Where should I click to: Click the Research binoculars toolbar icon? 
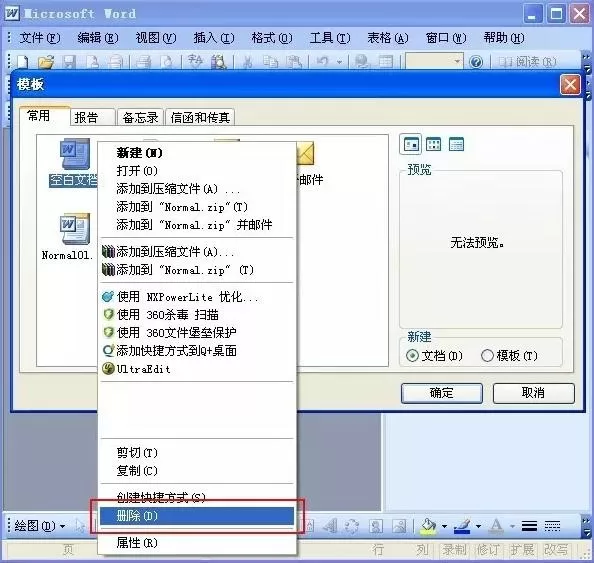tap(219, 62)
